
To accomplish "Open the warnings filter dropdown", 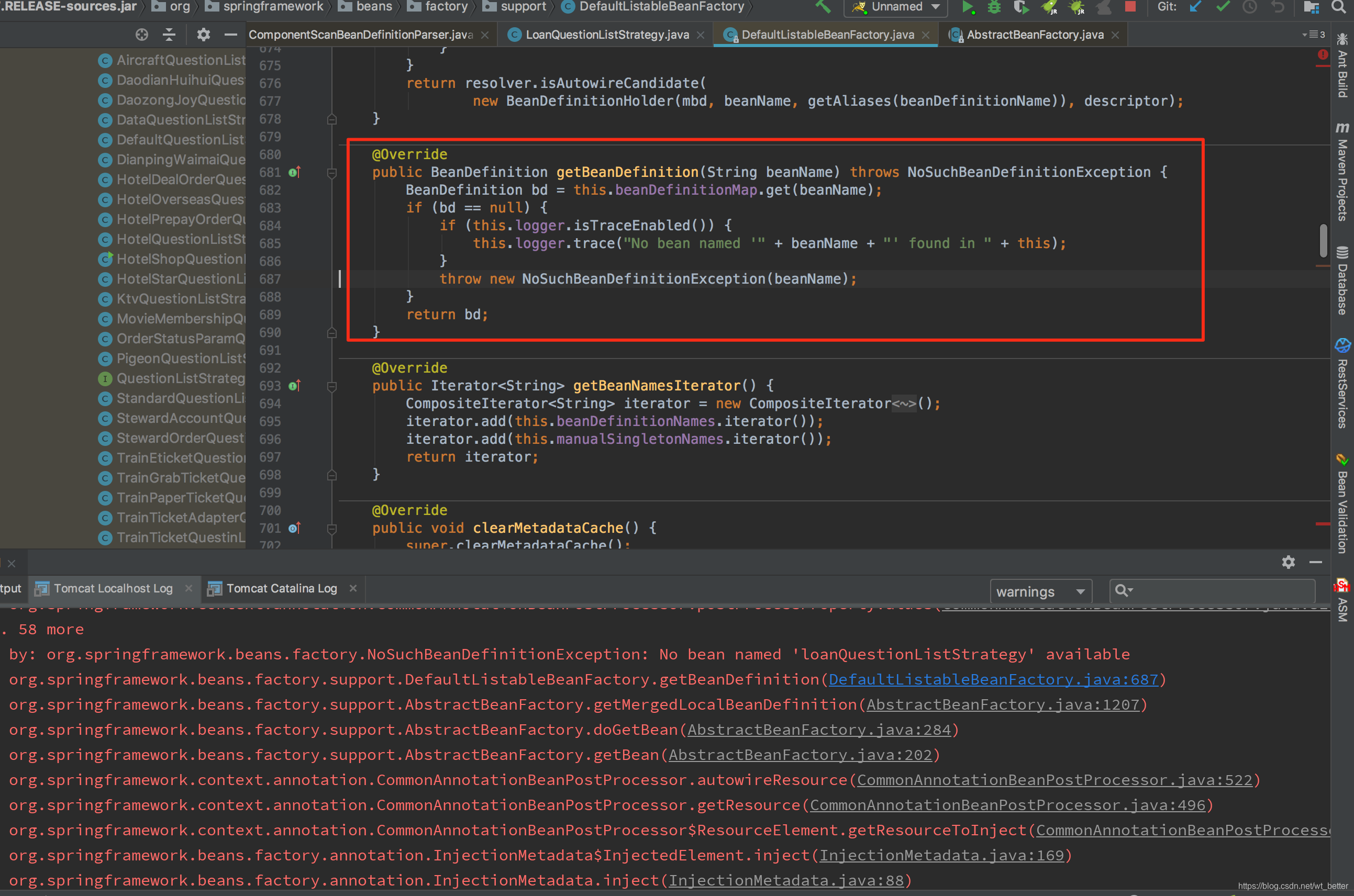I will 1041,591.
